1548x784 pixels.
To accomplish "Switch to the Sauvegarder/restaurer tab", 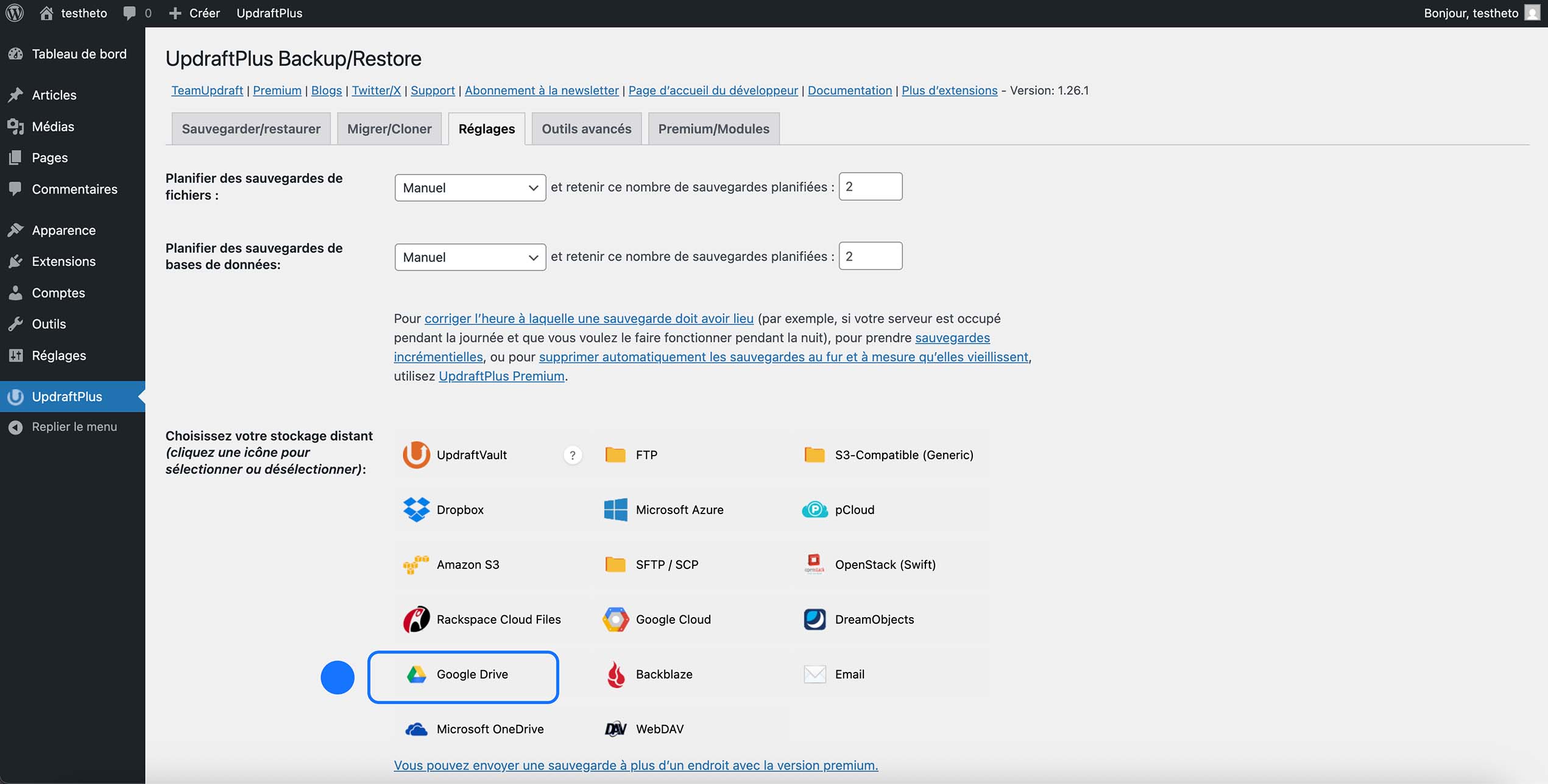I will pos(251,129).
